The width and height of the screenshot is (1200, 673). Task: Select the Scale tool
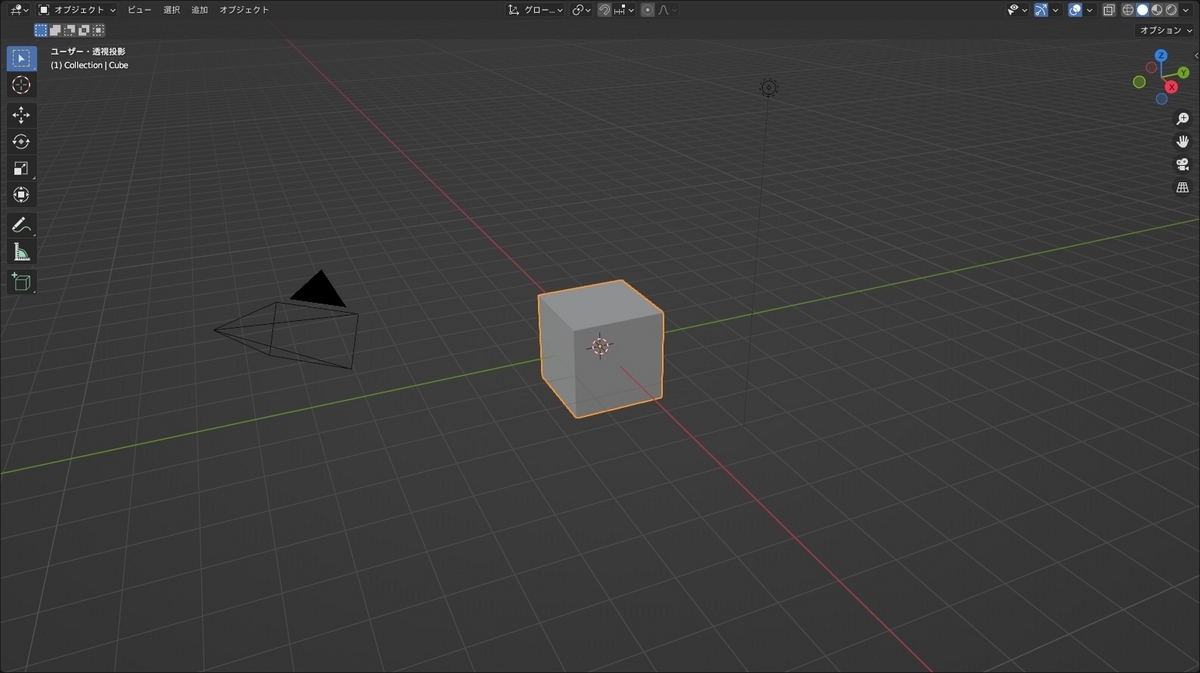(x=21, y=168)
